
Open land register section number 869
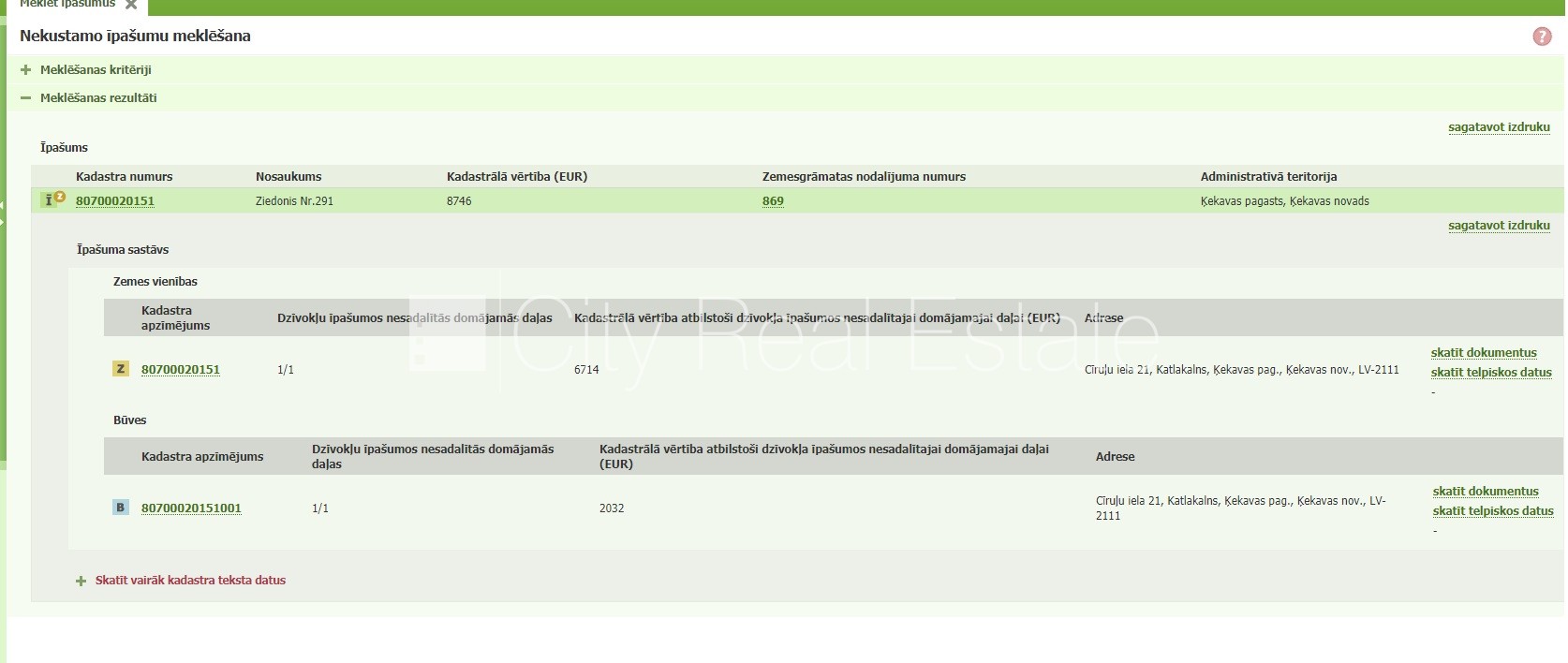[773, 201]
